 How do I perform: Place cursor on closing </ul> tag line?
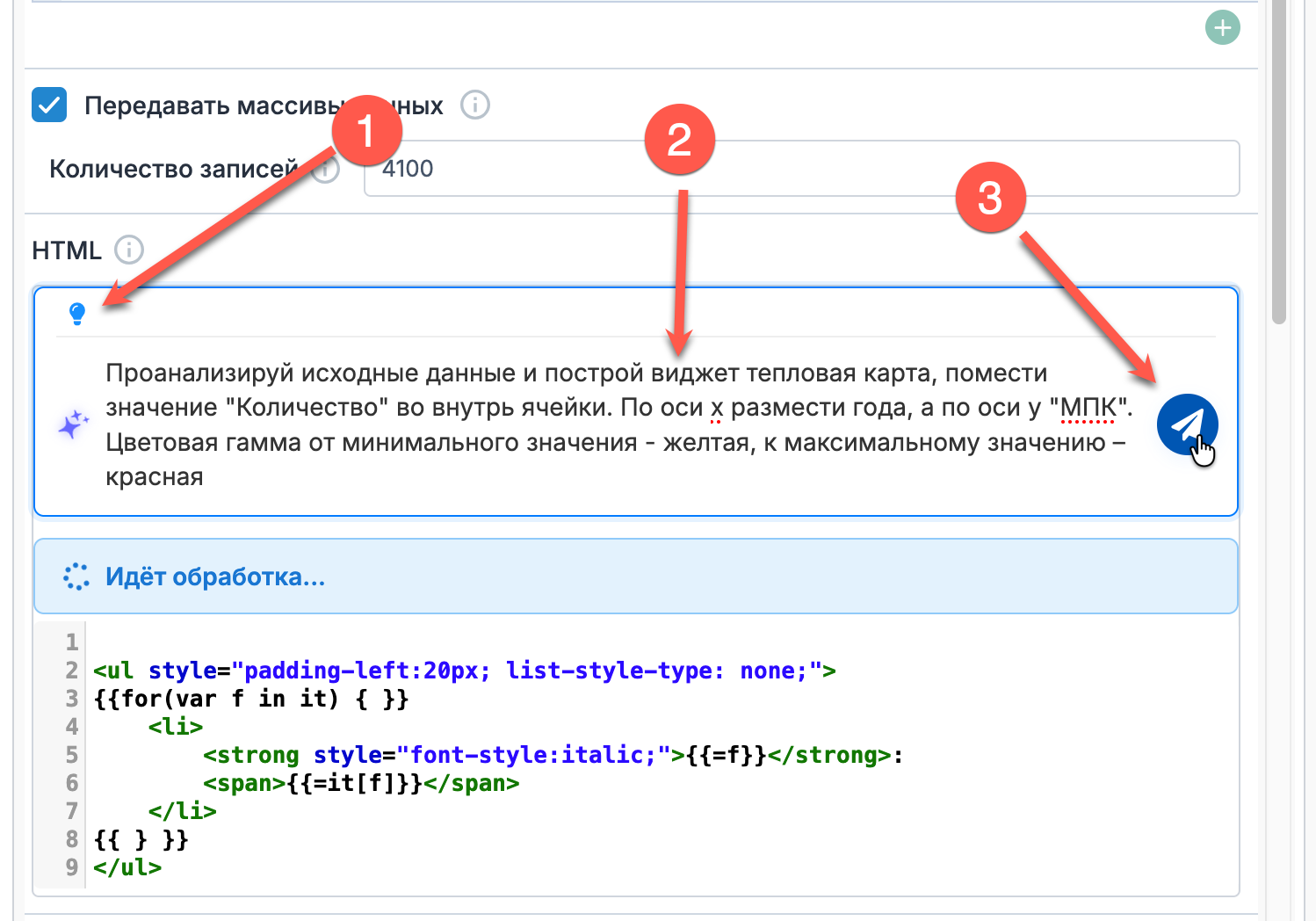(x=128, y=867)
